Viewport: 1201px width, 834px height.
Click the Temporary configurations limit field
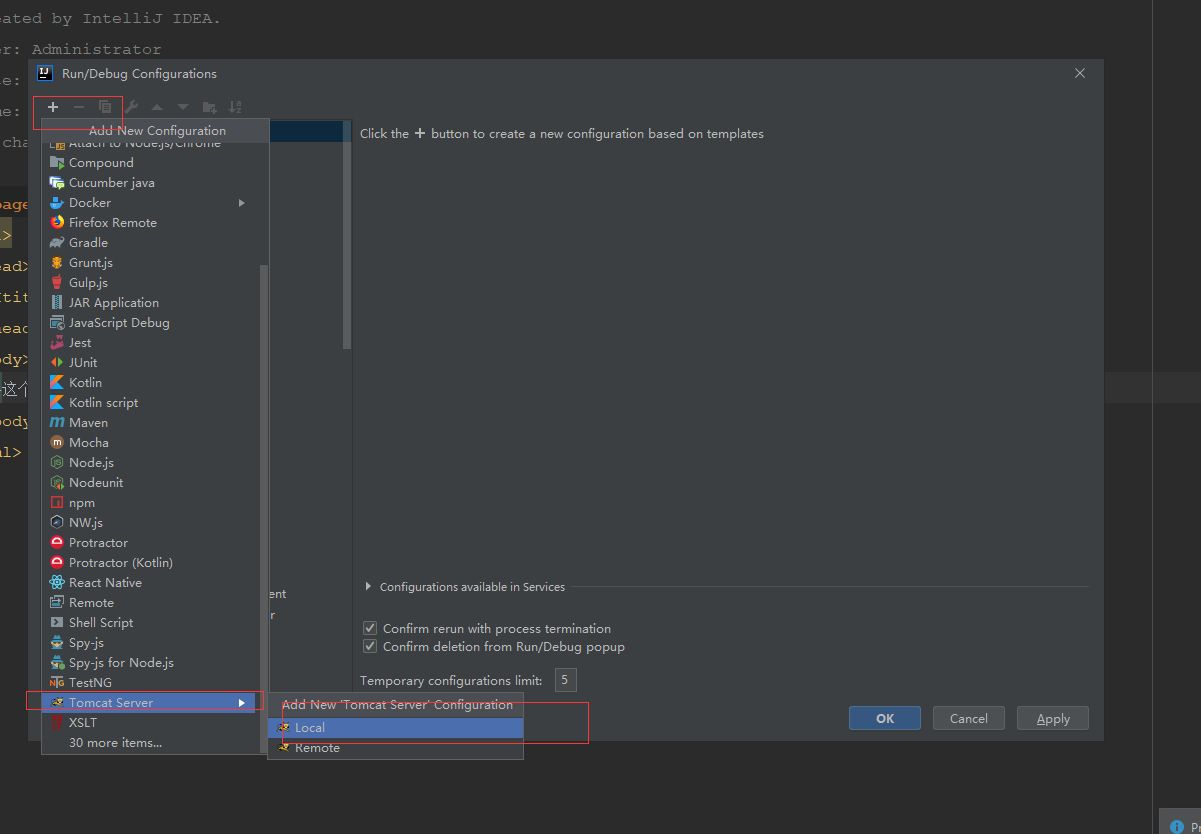coord(565,680)
